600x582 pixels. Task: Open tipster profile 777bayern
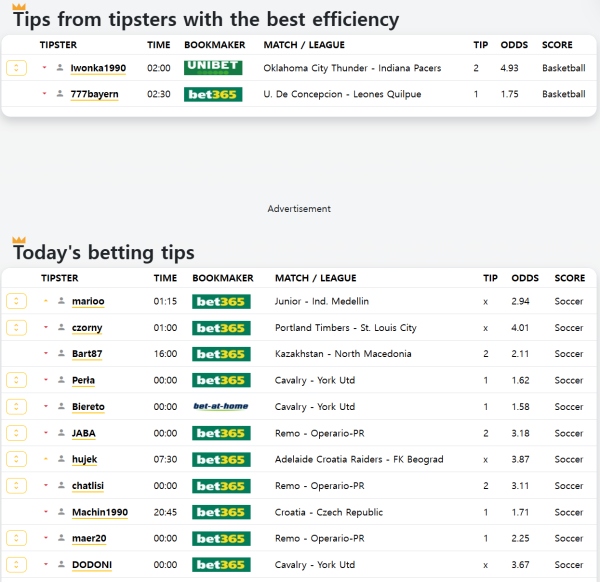tap(94, 94)
